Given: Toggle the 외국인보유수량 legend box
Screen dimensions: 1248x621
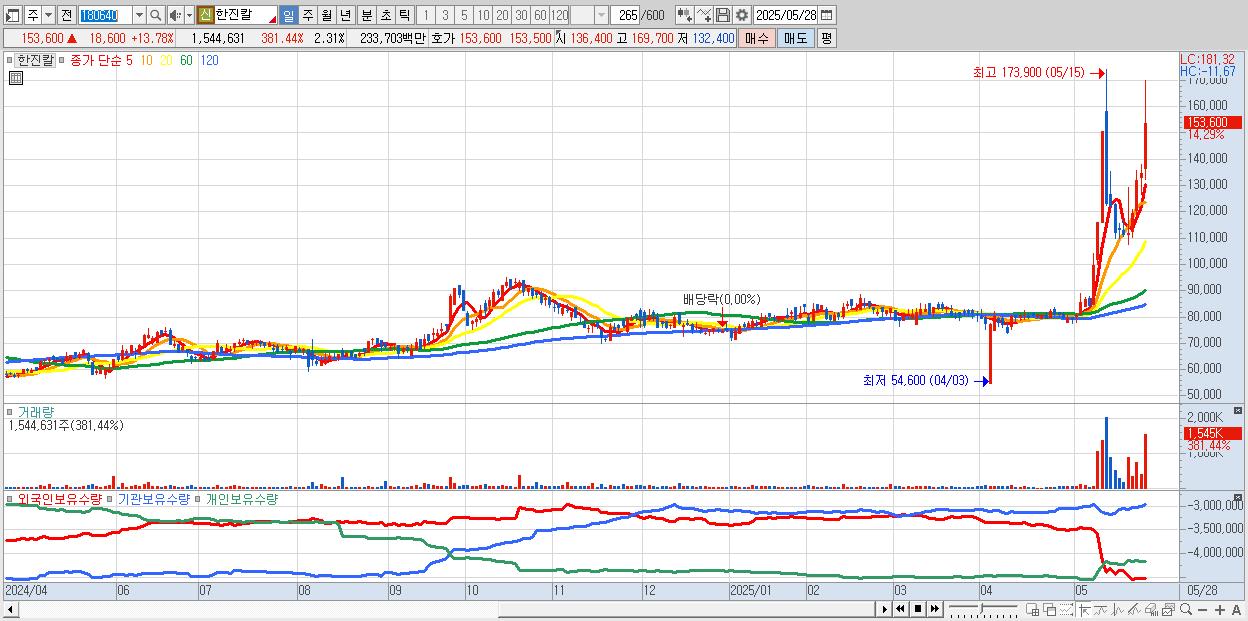Looking at the screenshot, I should (x=9, y=498).
